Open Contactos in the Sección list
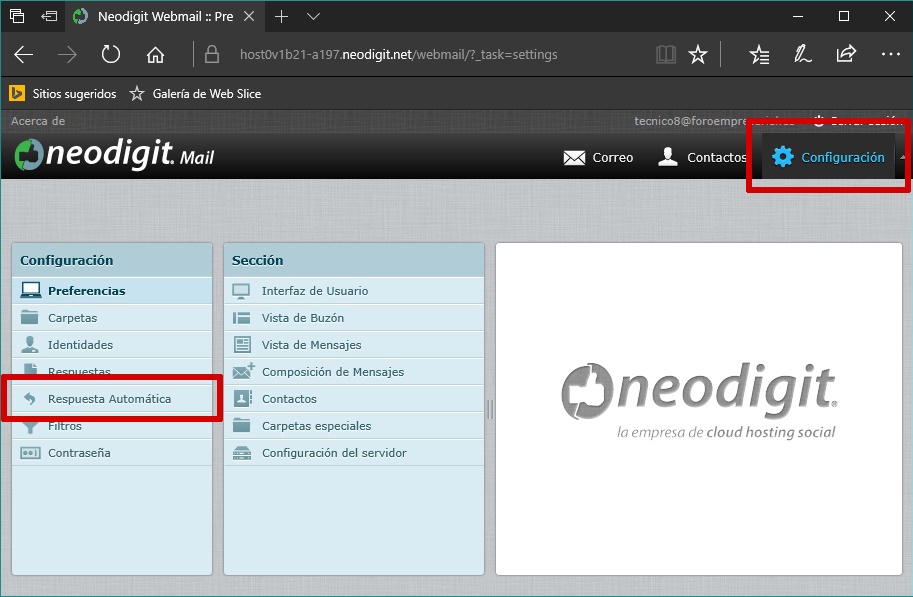 pyautogui.click(x=354, y=399)
